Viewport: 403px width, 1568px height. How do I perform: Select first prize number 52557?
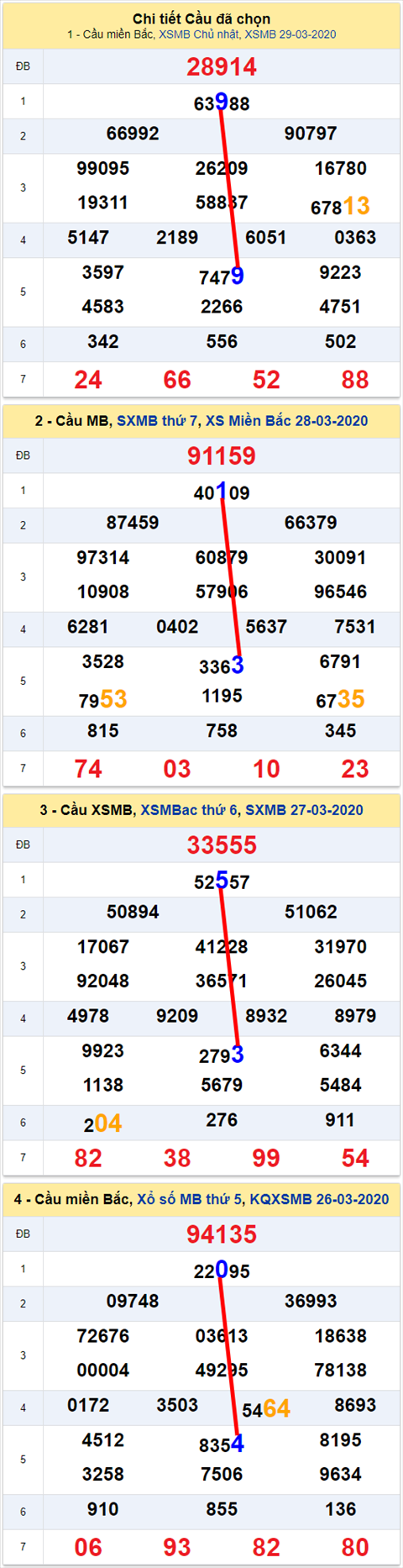coord(222,881)
